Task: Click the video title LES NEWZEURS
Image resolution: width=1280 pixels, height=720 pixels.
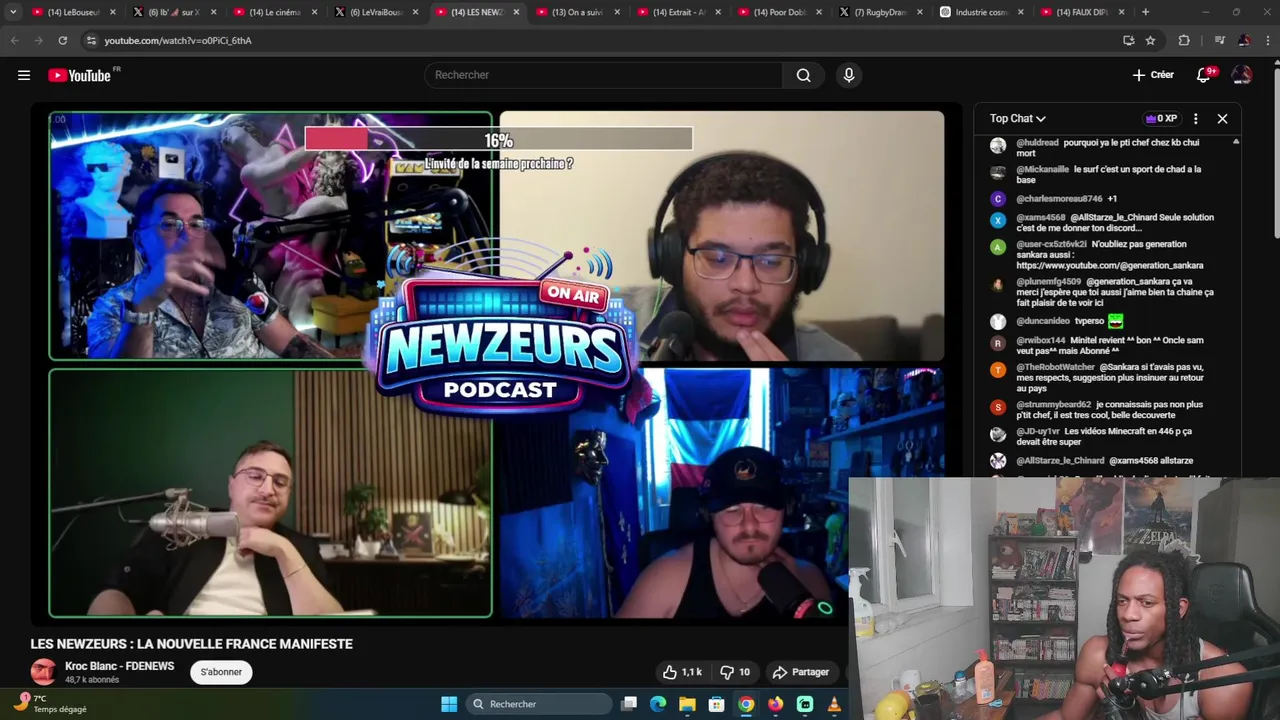Action: pos(191,644)
